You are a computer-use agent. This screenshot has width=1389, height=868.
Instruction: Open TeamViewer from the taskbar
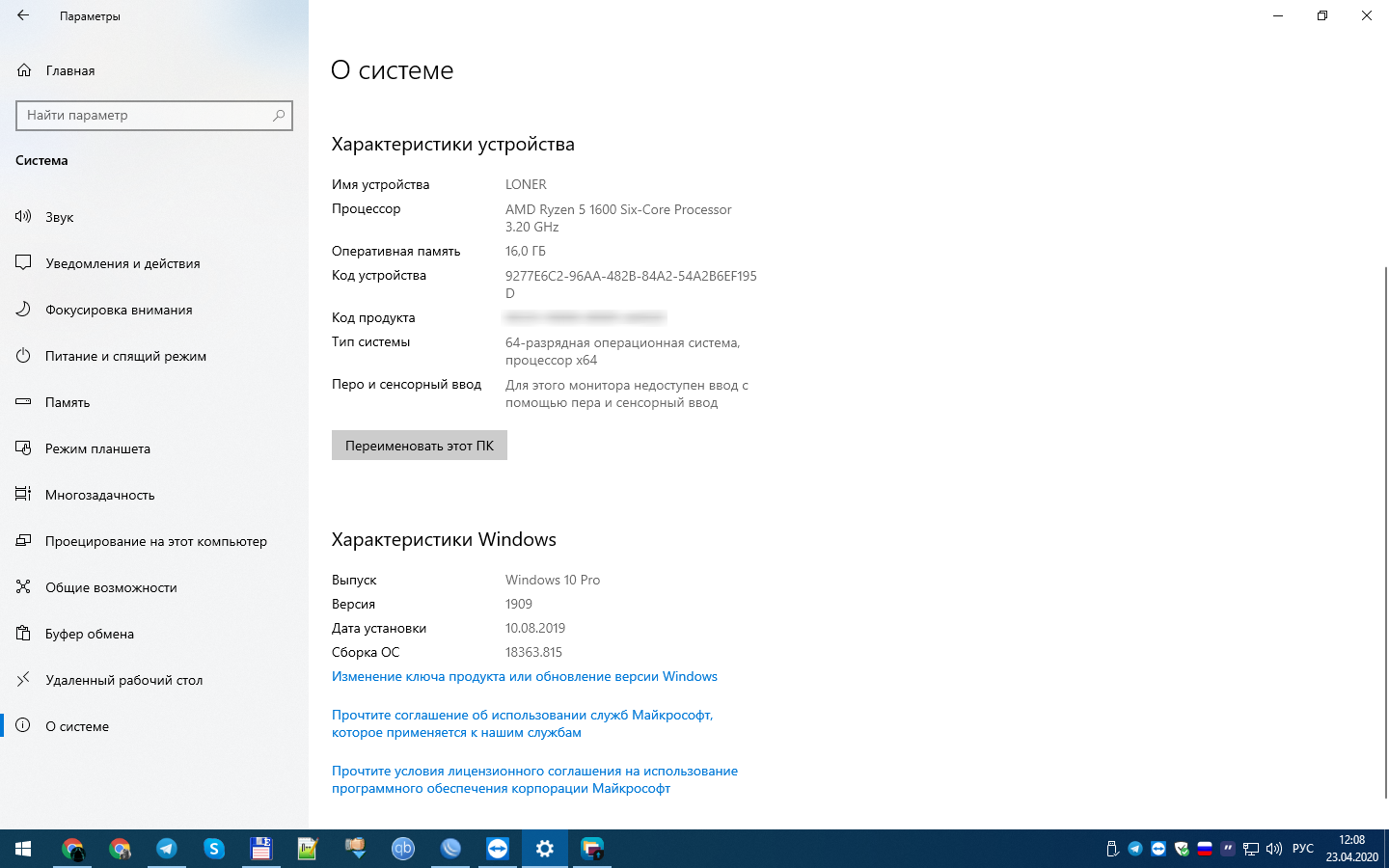(498, 849)
